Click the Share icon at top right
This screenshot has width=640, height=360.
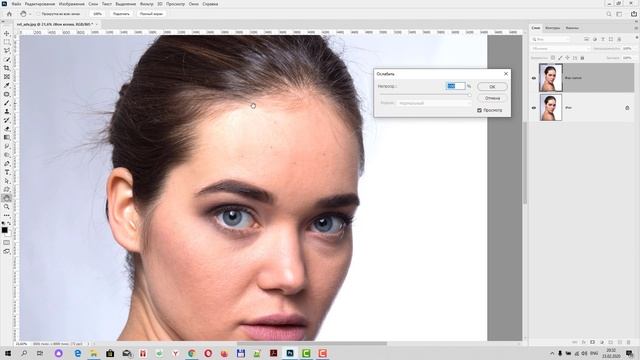click(x=634, y=14)
